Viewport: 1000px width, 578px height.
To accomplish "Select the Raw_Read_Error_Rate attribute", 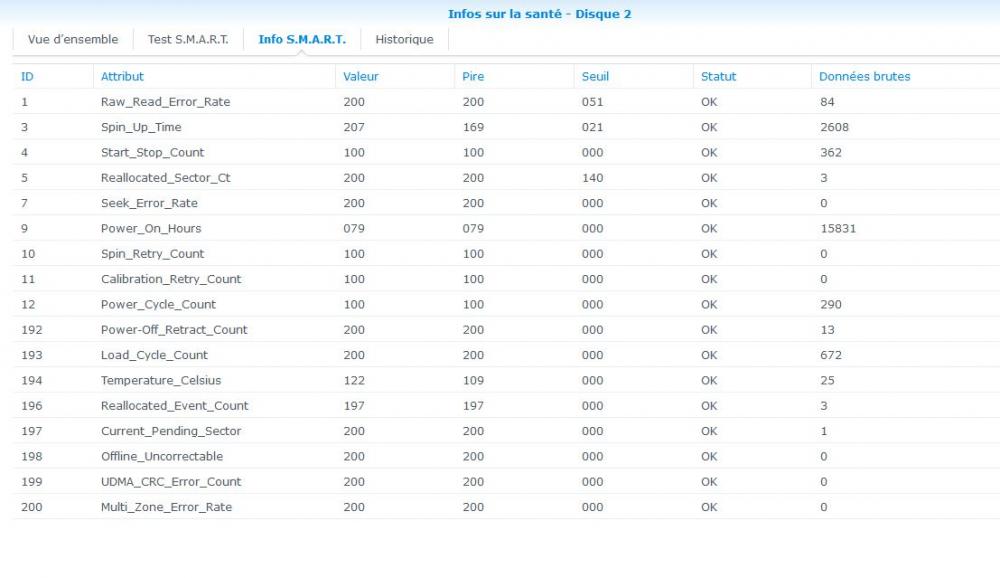I will coord(165,102).
